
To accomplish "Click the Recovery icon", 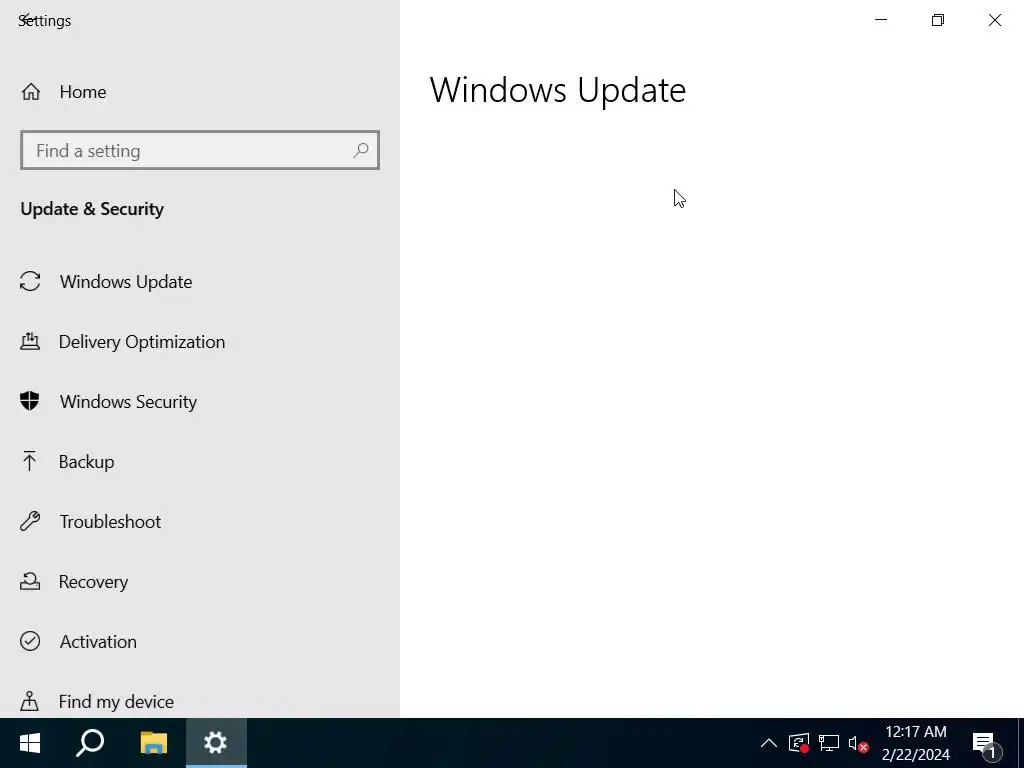I will [x=30, y=581].
